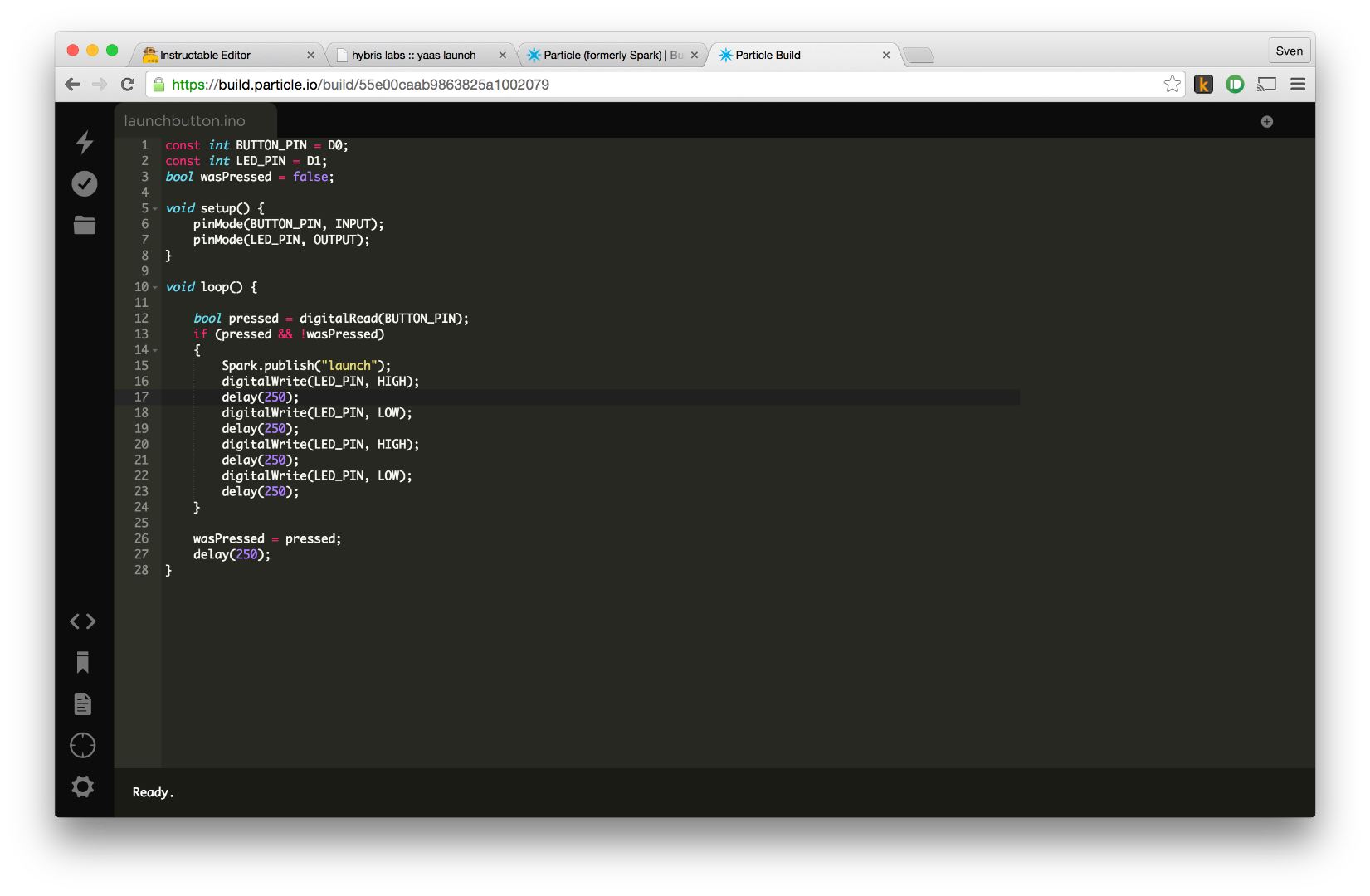Open Libraries with the bookmark icon

[82, 662]
